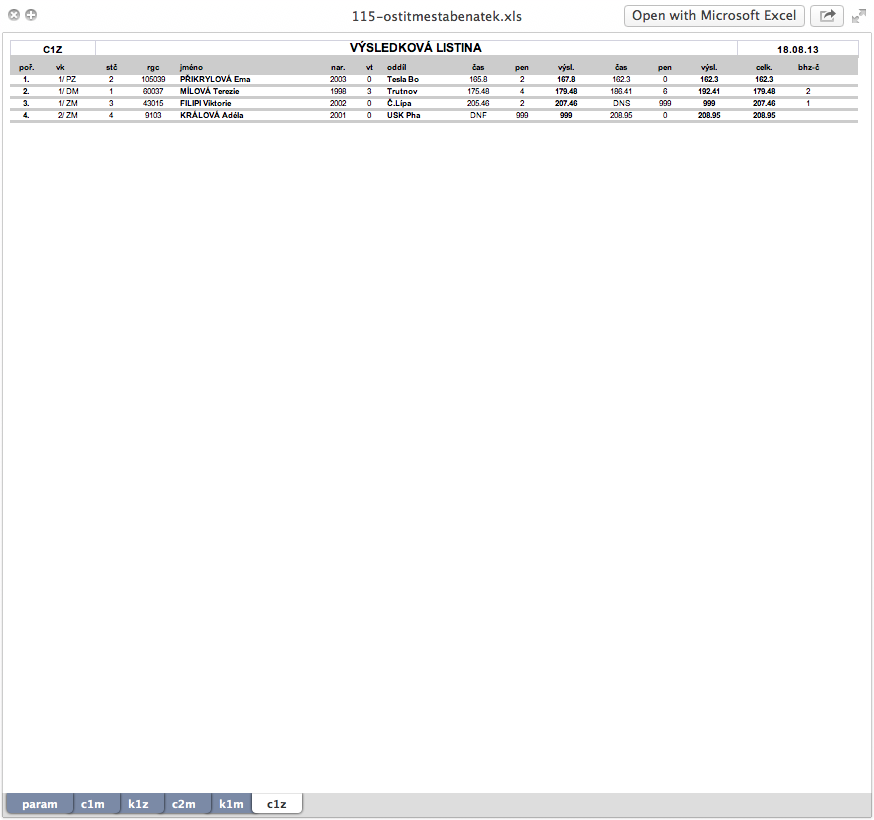Switch to the k1z sheet tab
The image size is (874, 820).
138,804
